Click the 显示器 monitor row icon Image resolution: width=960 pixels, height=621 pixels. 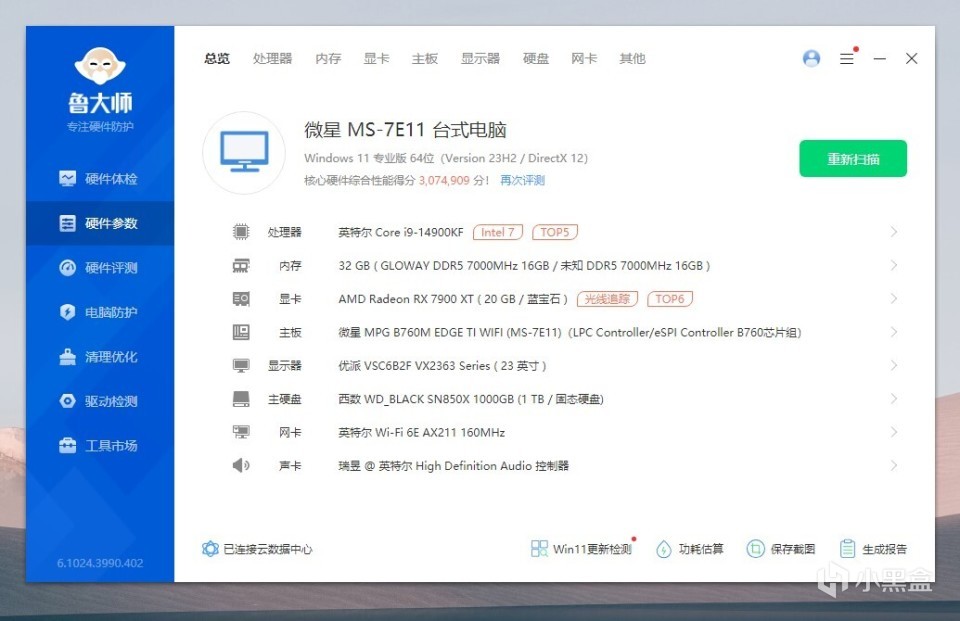pos(241,366)
